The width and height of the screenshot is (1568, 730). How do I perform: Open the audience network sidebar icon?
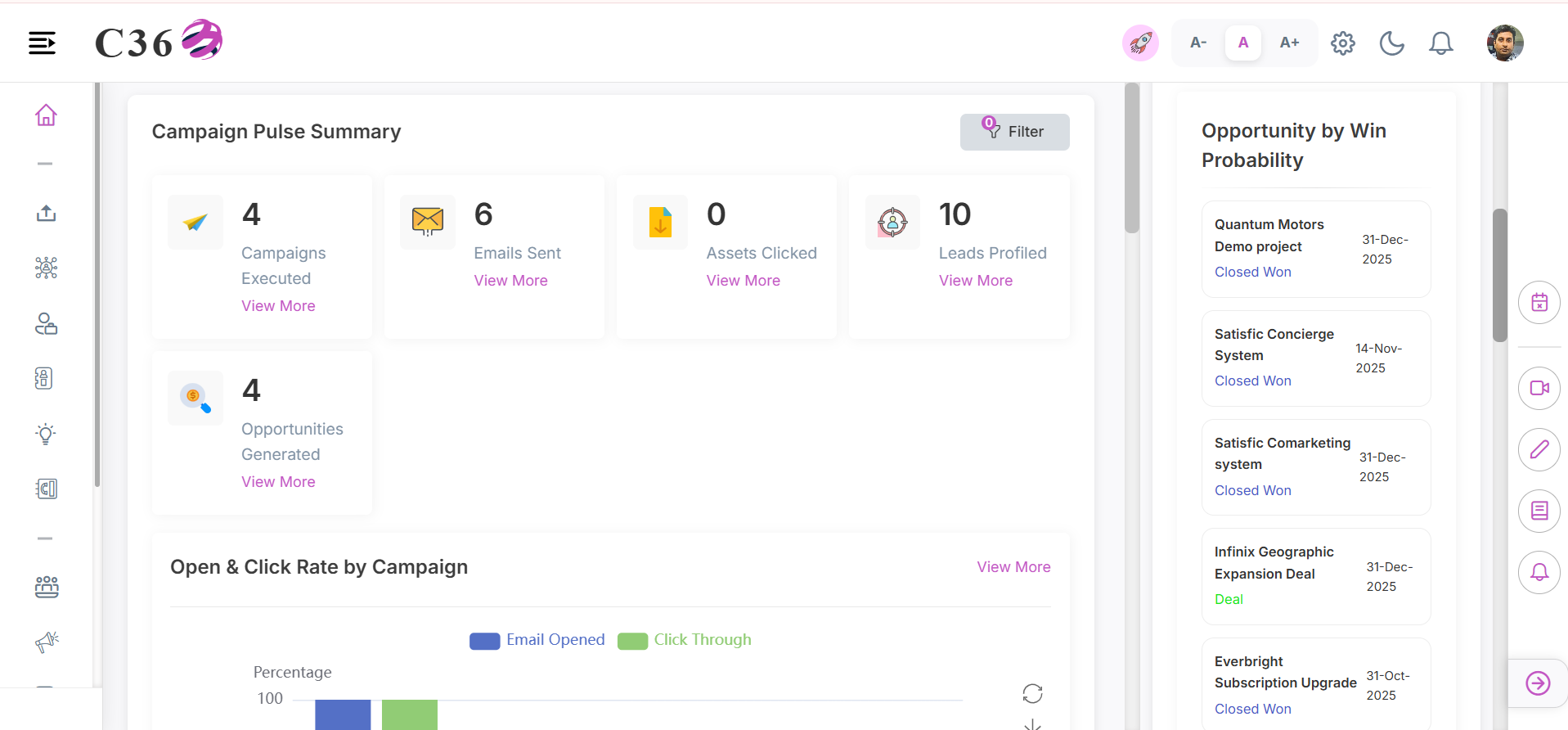[46, 268]
